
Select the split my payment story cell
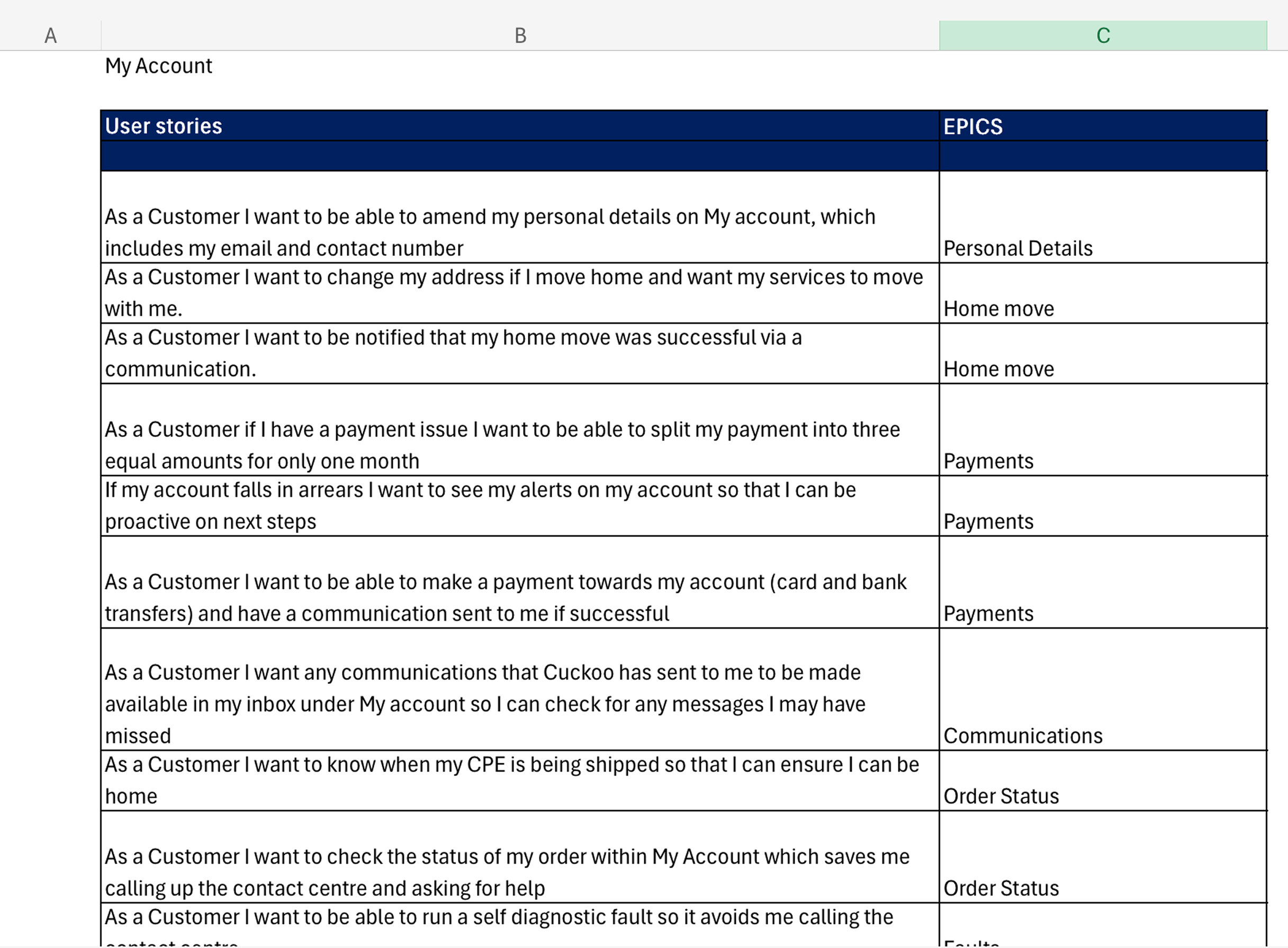click(502, 445)
